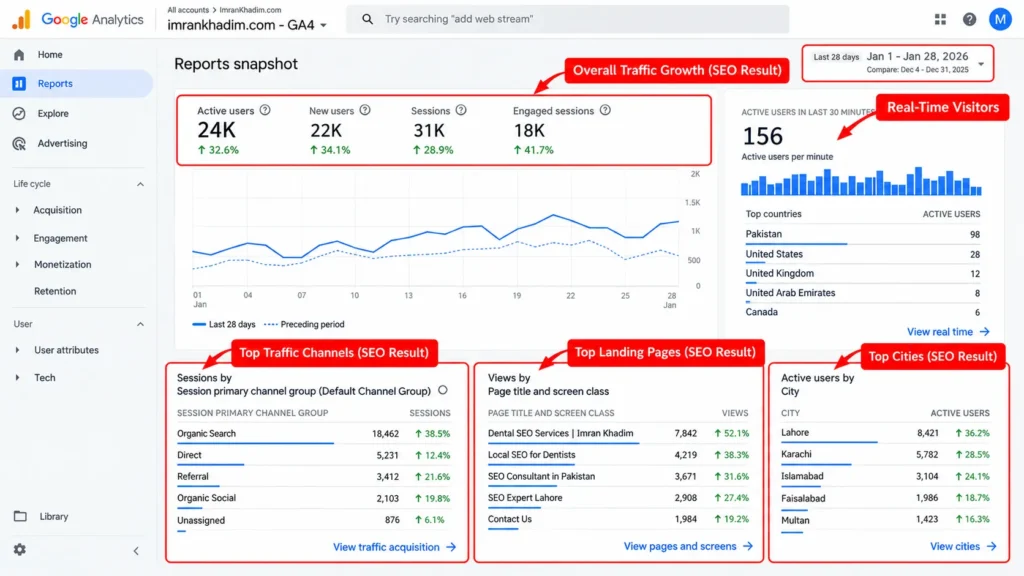Select the Engaged sessions 18K metric
1024x576 pixels.
(562, 131)
